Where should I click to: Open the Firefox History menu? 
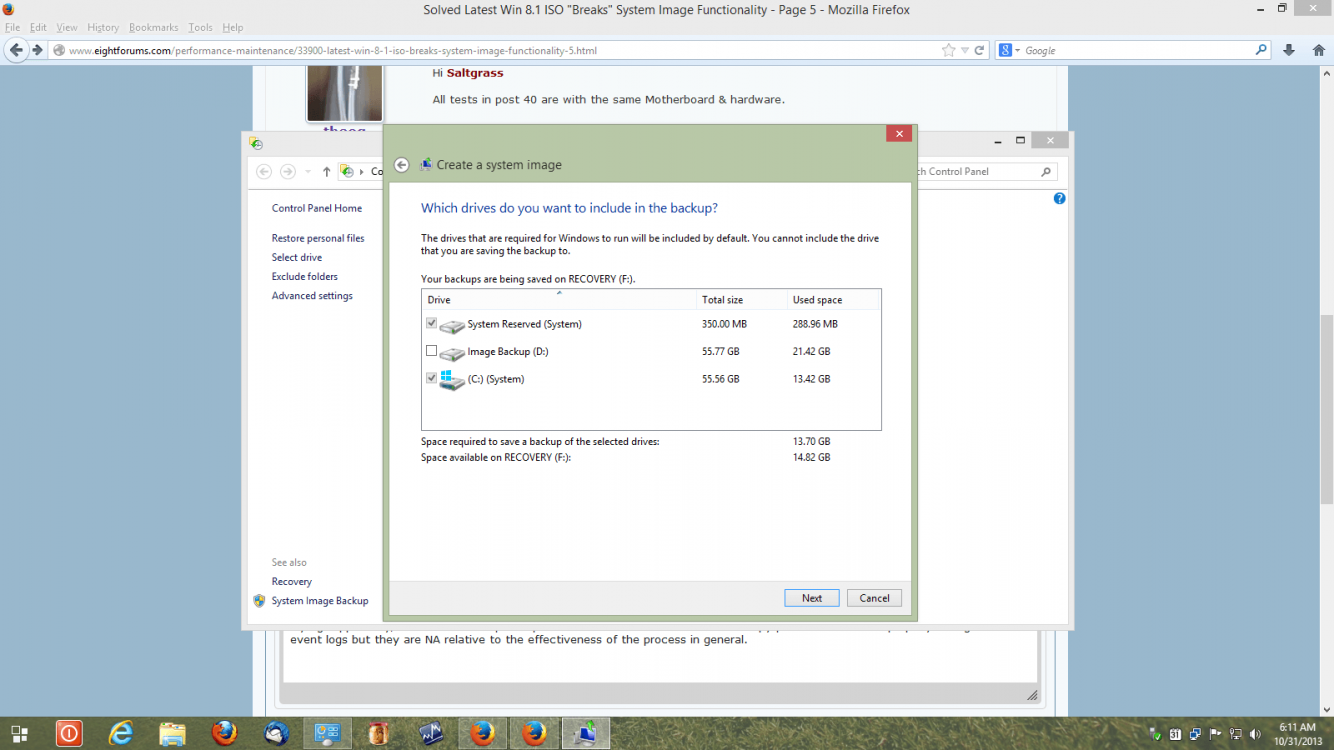[103, 28]
